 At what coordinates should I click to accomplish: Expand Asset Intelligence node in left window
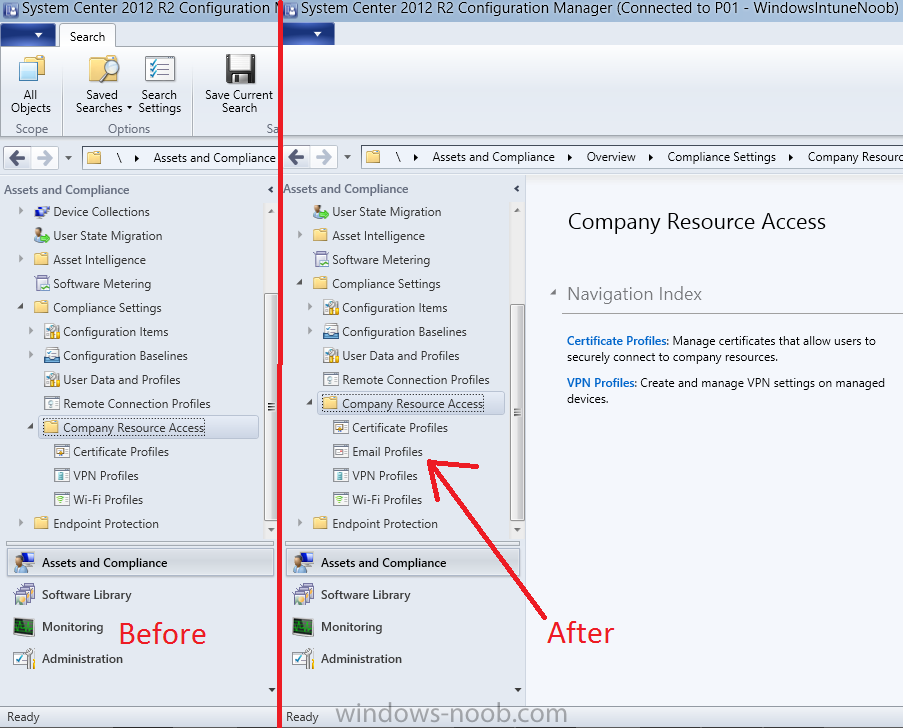pos(21,259)
